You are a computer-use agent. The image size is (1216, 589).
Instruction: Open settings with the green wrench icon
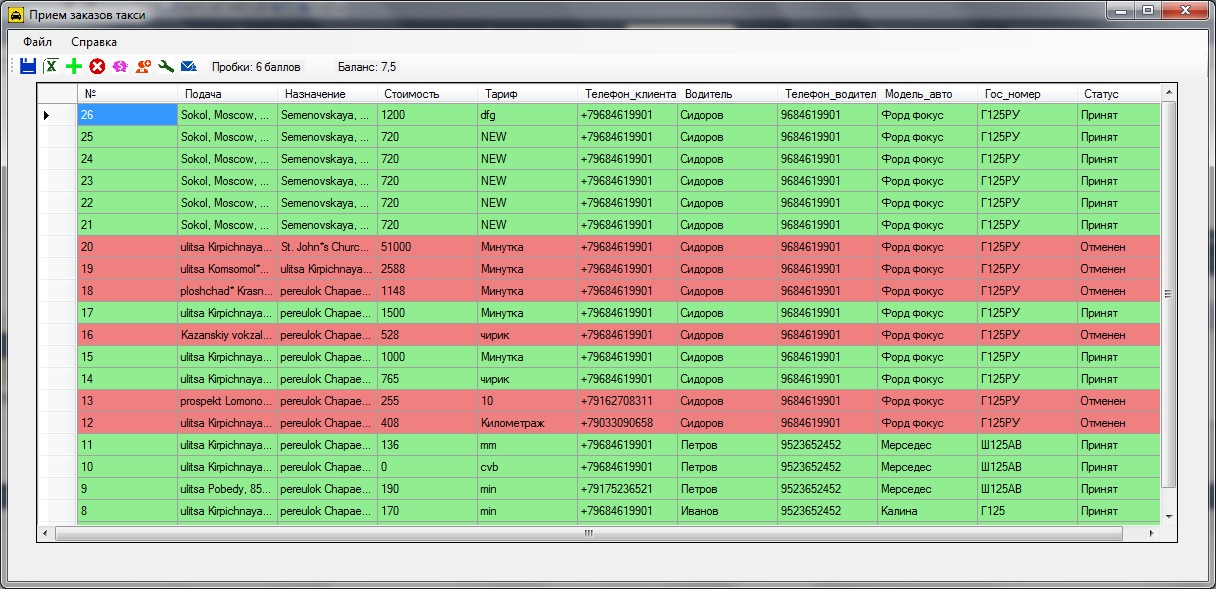tap(166, 66)
